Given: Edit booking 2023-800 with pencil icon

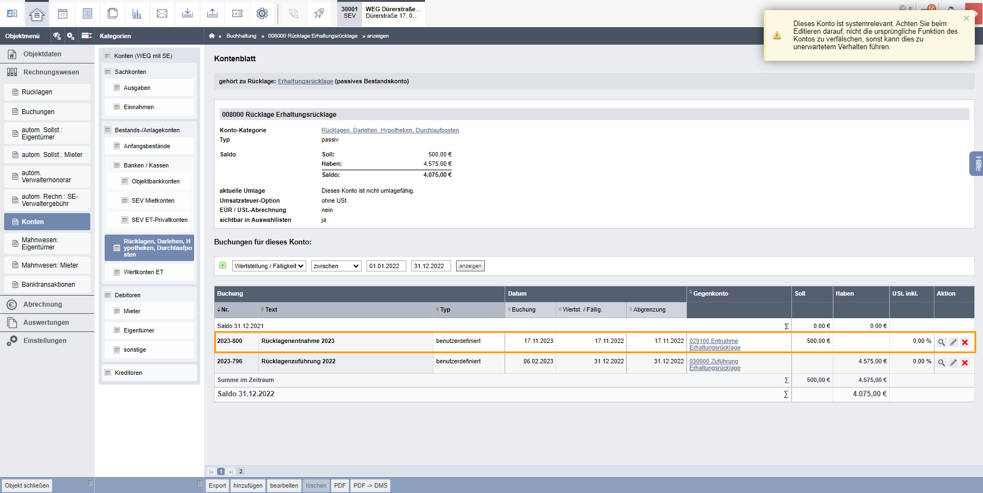Looking at the screenshot, I should [953, 342].
